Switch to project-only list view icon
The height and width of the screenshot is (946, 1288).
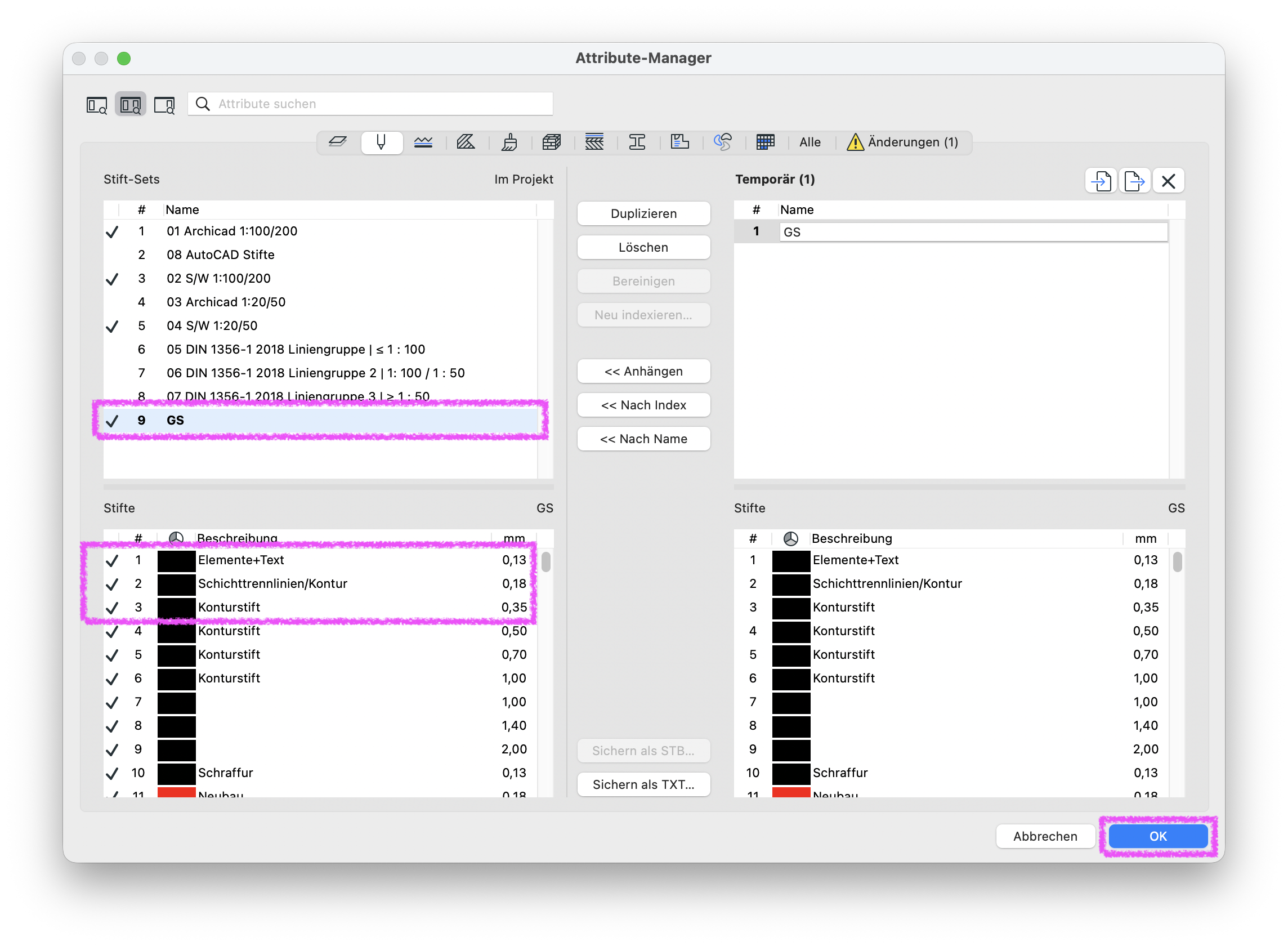[97, 105]
